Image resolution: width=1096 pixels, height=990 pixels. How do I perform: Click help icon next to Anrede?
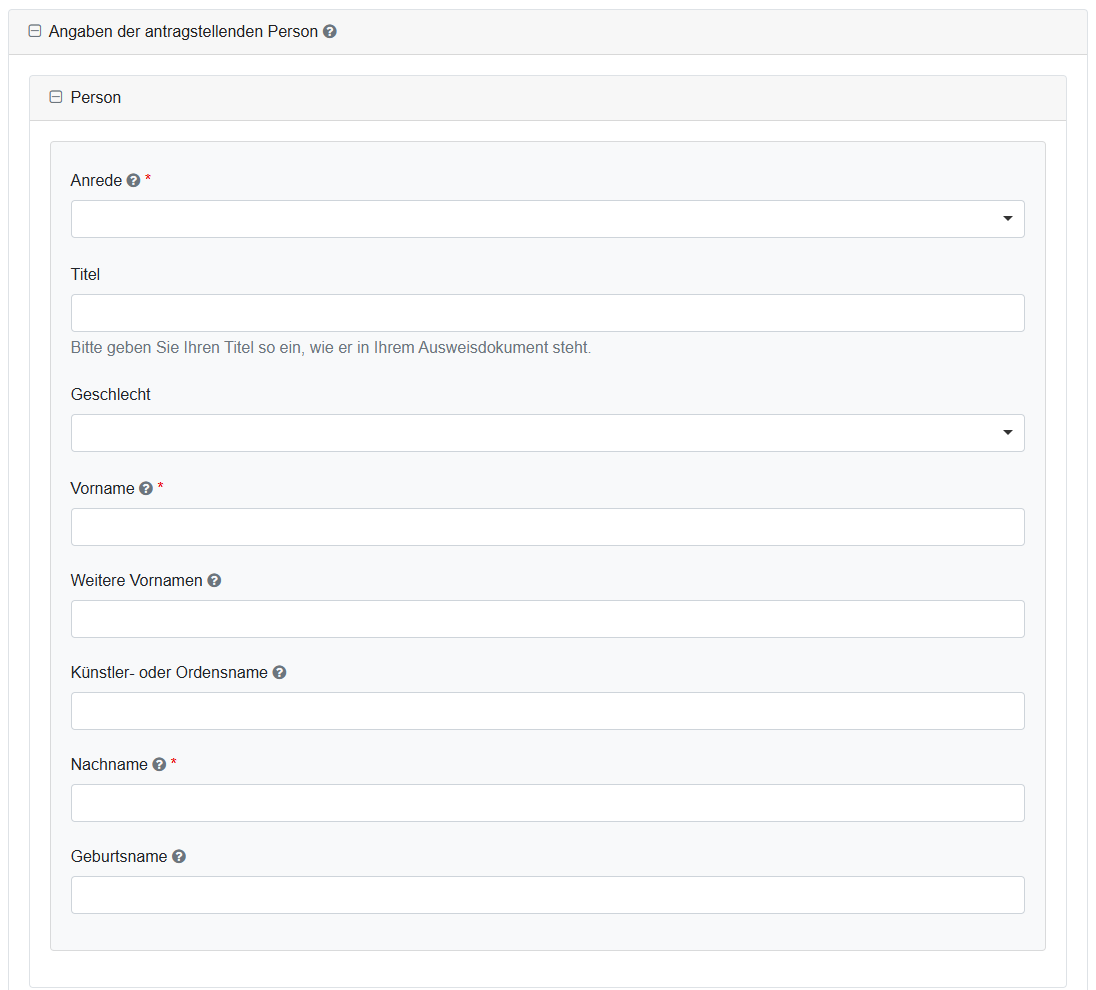pos(134,181)
